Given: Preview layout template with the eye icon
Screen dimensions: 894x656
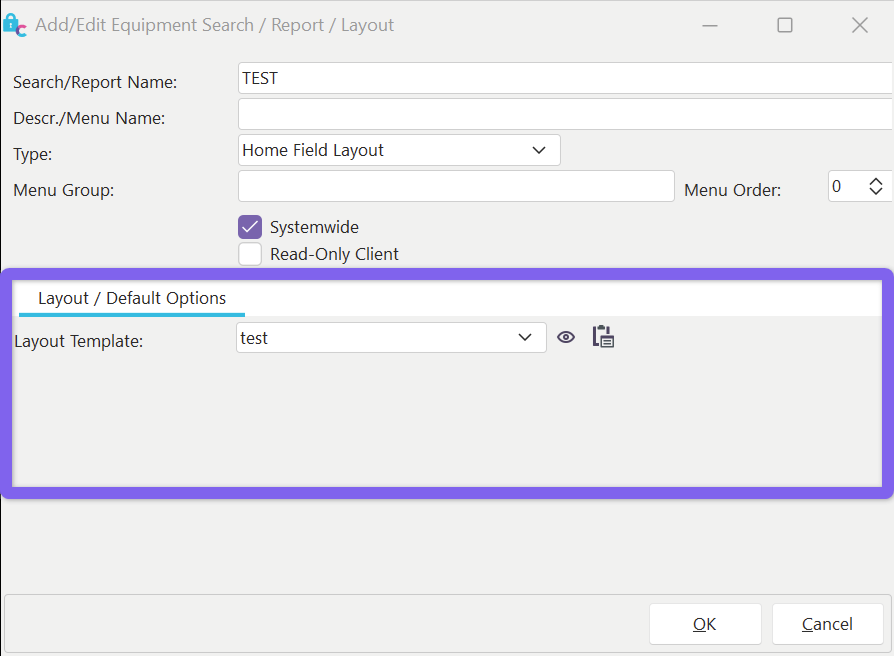Looking at the screenshot, I should coord(566,338).
